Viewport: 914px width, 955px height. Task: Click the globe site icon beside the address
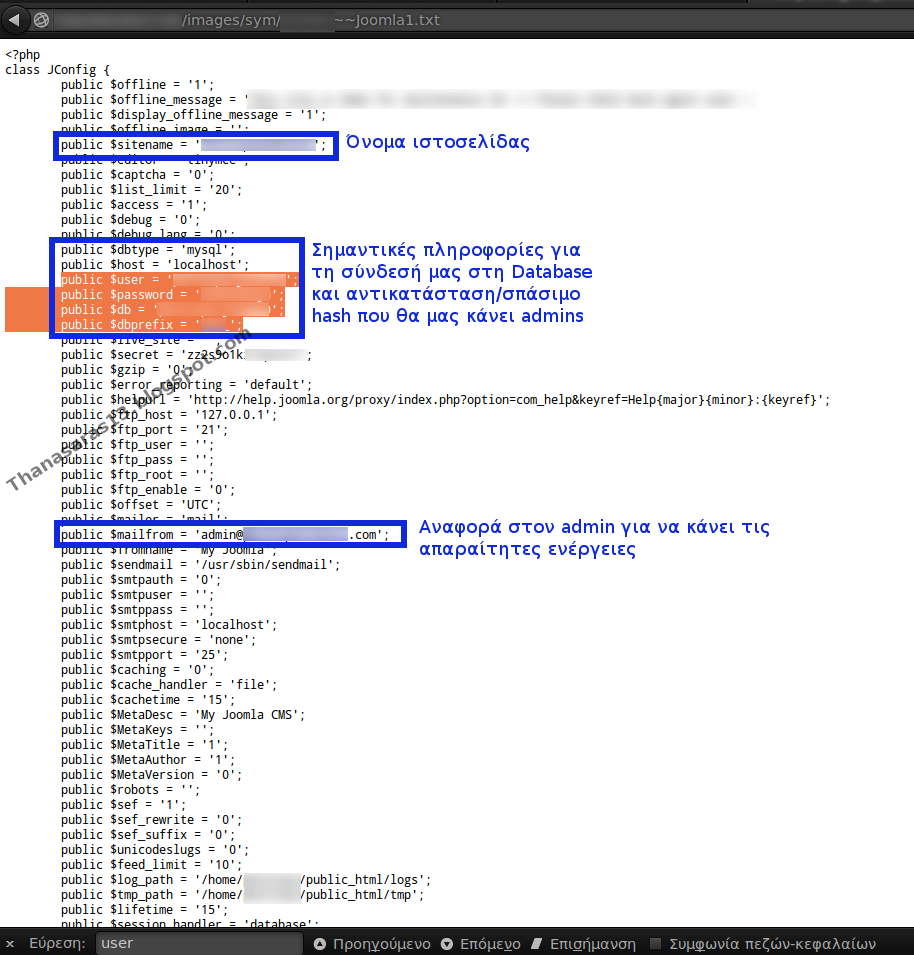coord(41,18)
